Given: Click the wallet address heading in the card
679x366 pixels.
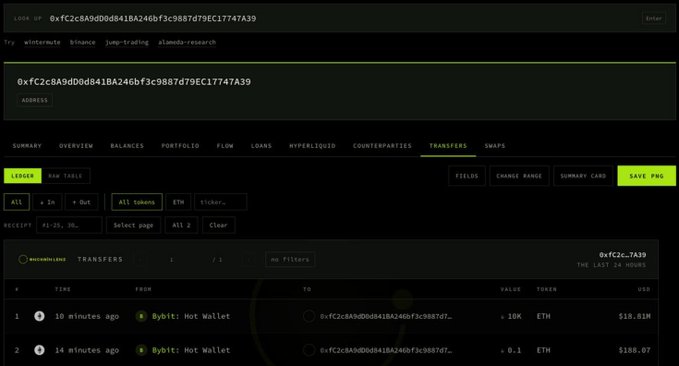Looking at the screenshot, I should pyautogui.click(x=134, y=82).
